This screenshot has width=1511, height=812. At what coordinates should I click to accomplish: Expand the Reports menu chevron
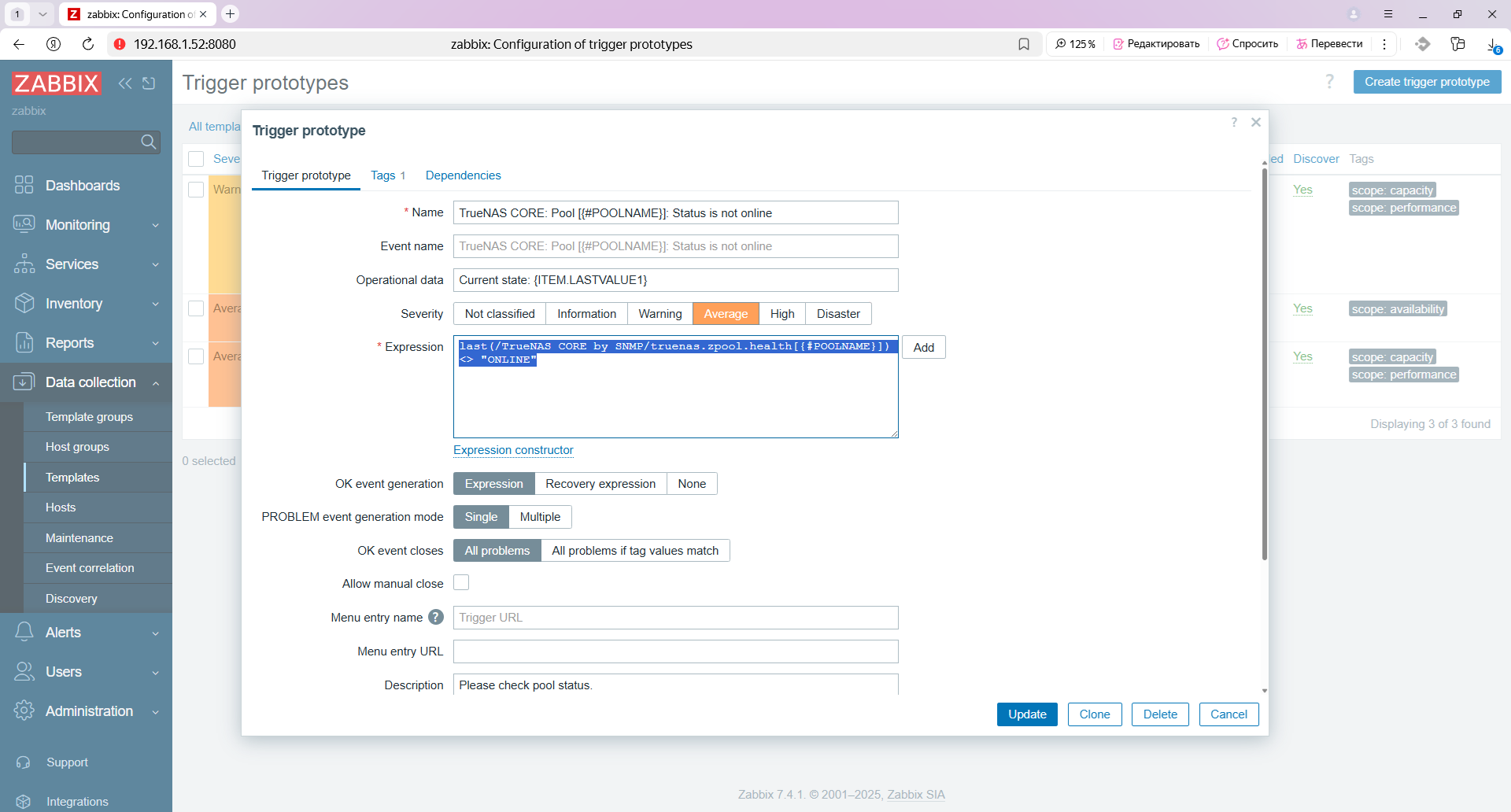[156, 343]
